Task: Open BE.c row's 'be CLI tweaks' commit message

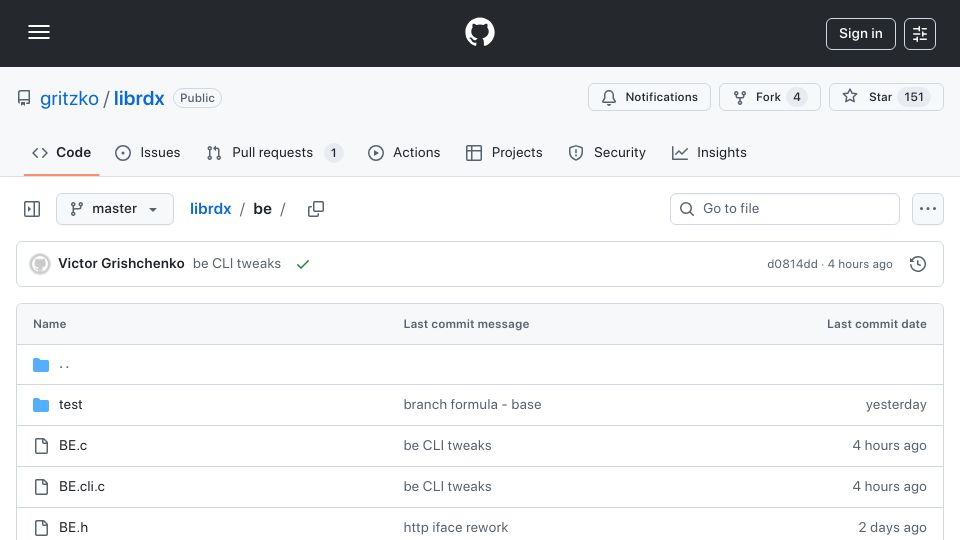Action: (448, 446)
